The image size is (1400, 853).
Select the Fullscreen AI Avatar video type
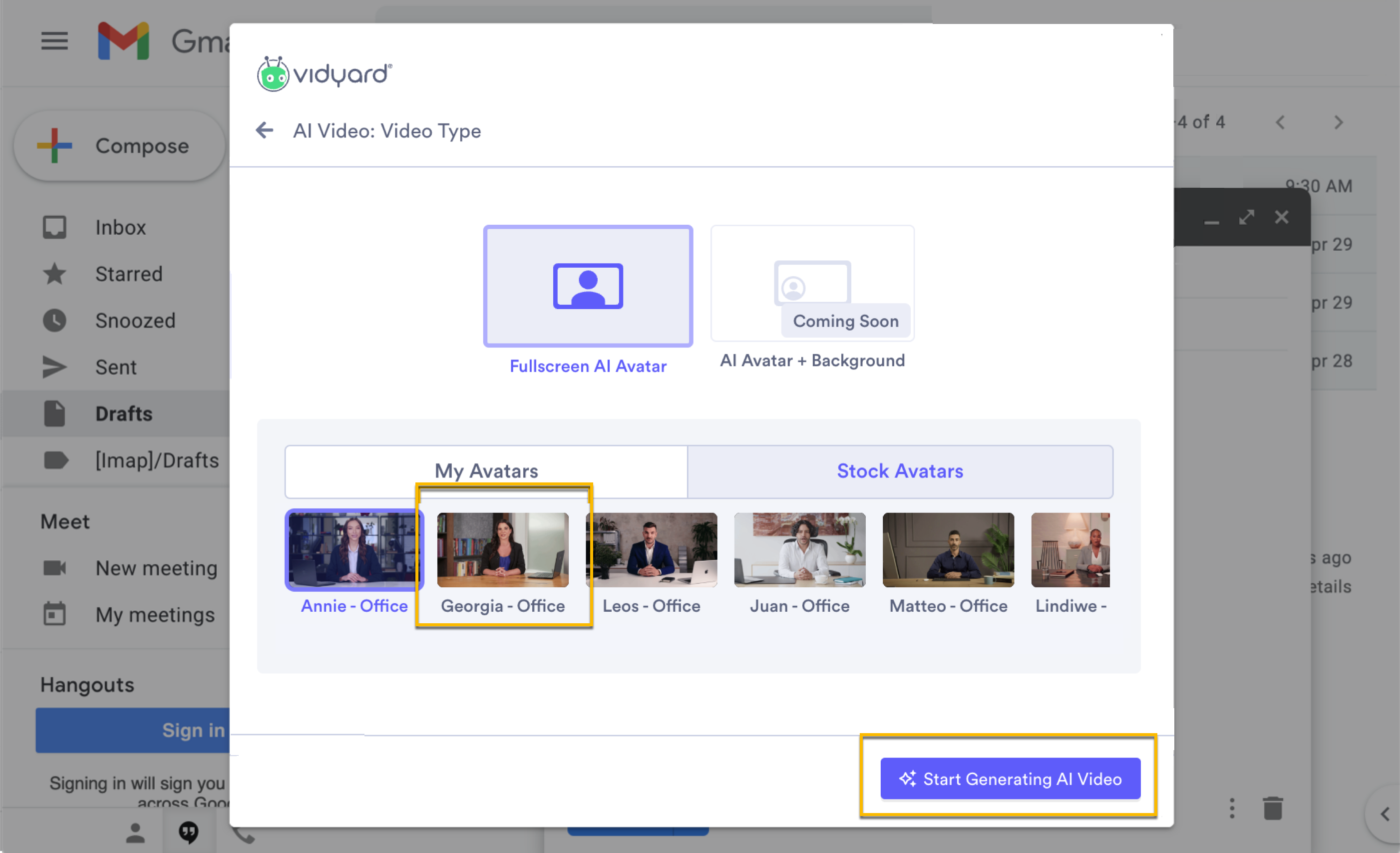tap(588, 286)
